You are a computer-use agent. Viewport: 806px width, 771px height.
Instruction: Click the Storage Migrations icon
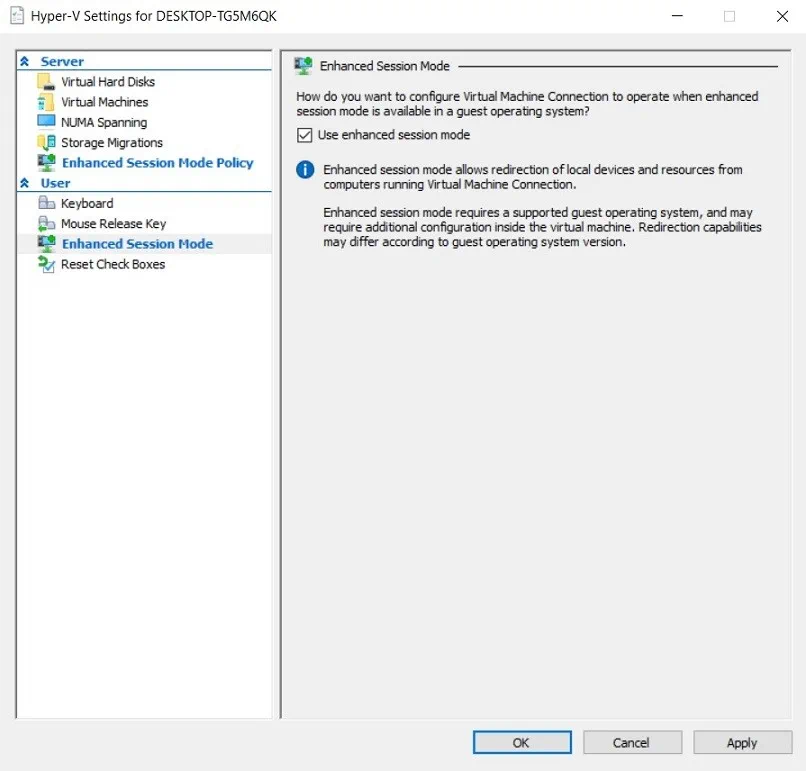46,143
